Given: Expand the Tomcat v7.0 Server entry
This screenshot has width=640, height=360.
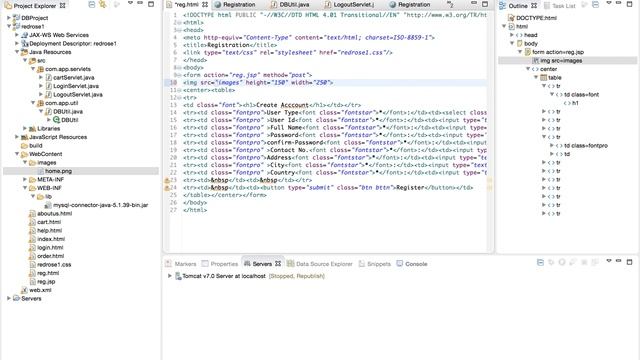Looking at the screenshot, I should 169,276.
